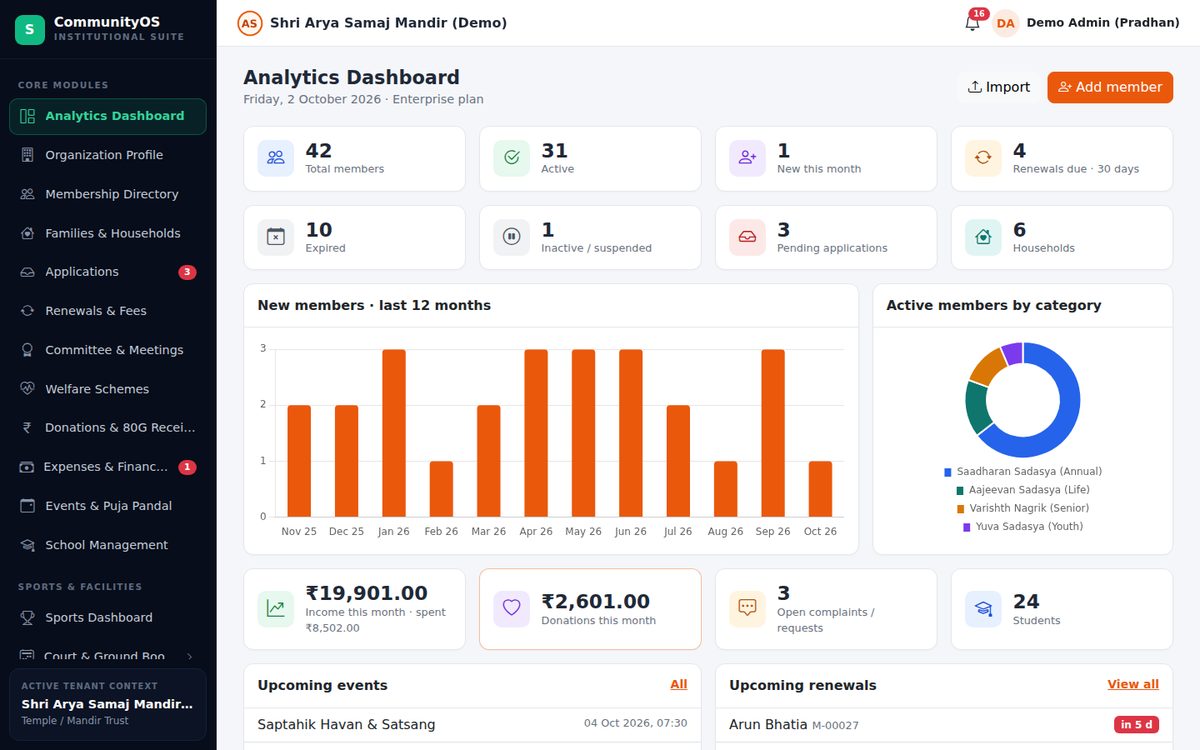The height and width of the screenshot is (750, 1200).
Task: Click the Jan 26 bar in chart
Action: [x=394, y=433]
